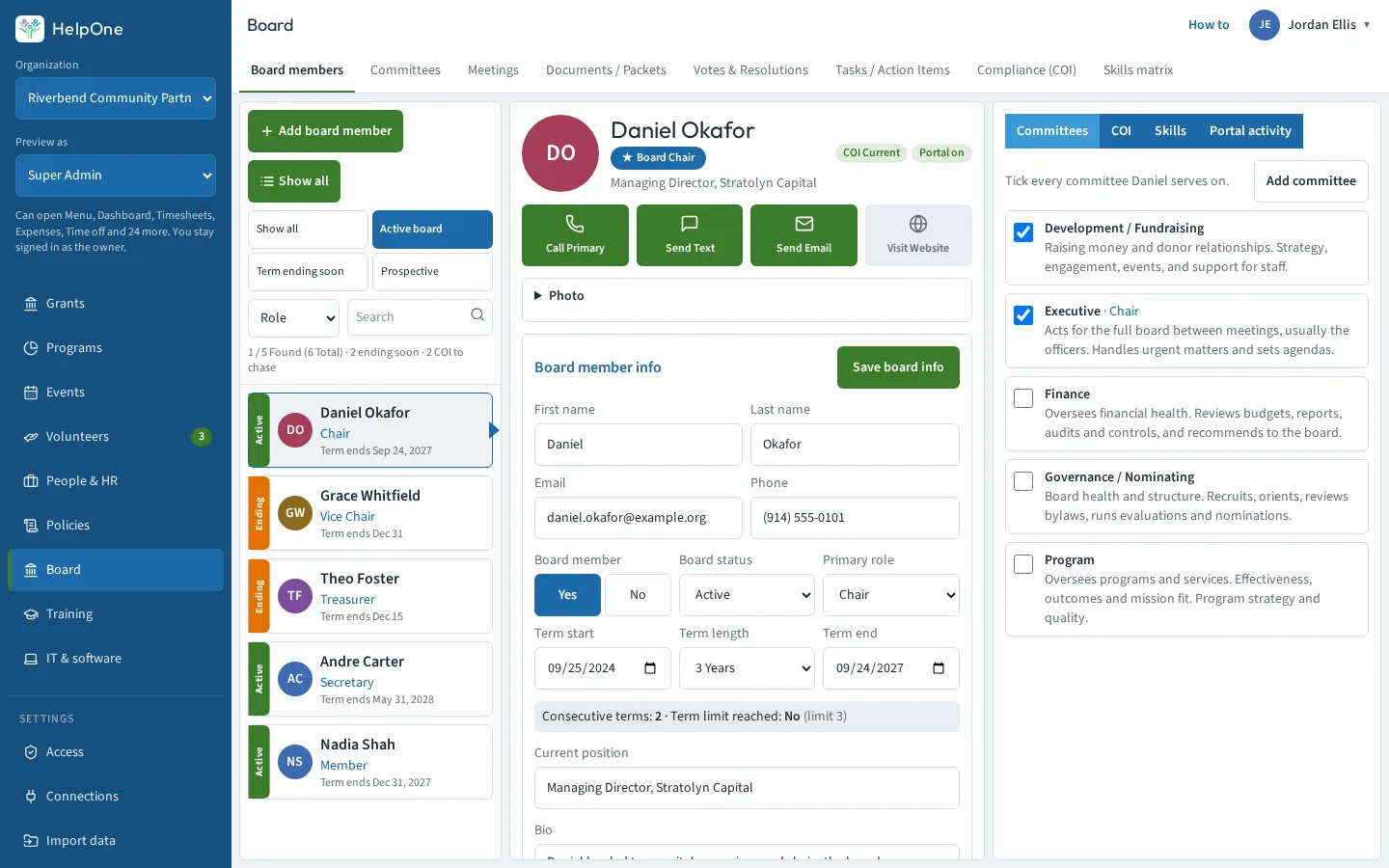Expand the Photo section

pos(747,296)
